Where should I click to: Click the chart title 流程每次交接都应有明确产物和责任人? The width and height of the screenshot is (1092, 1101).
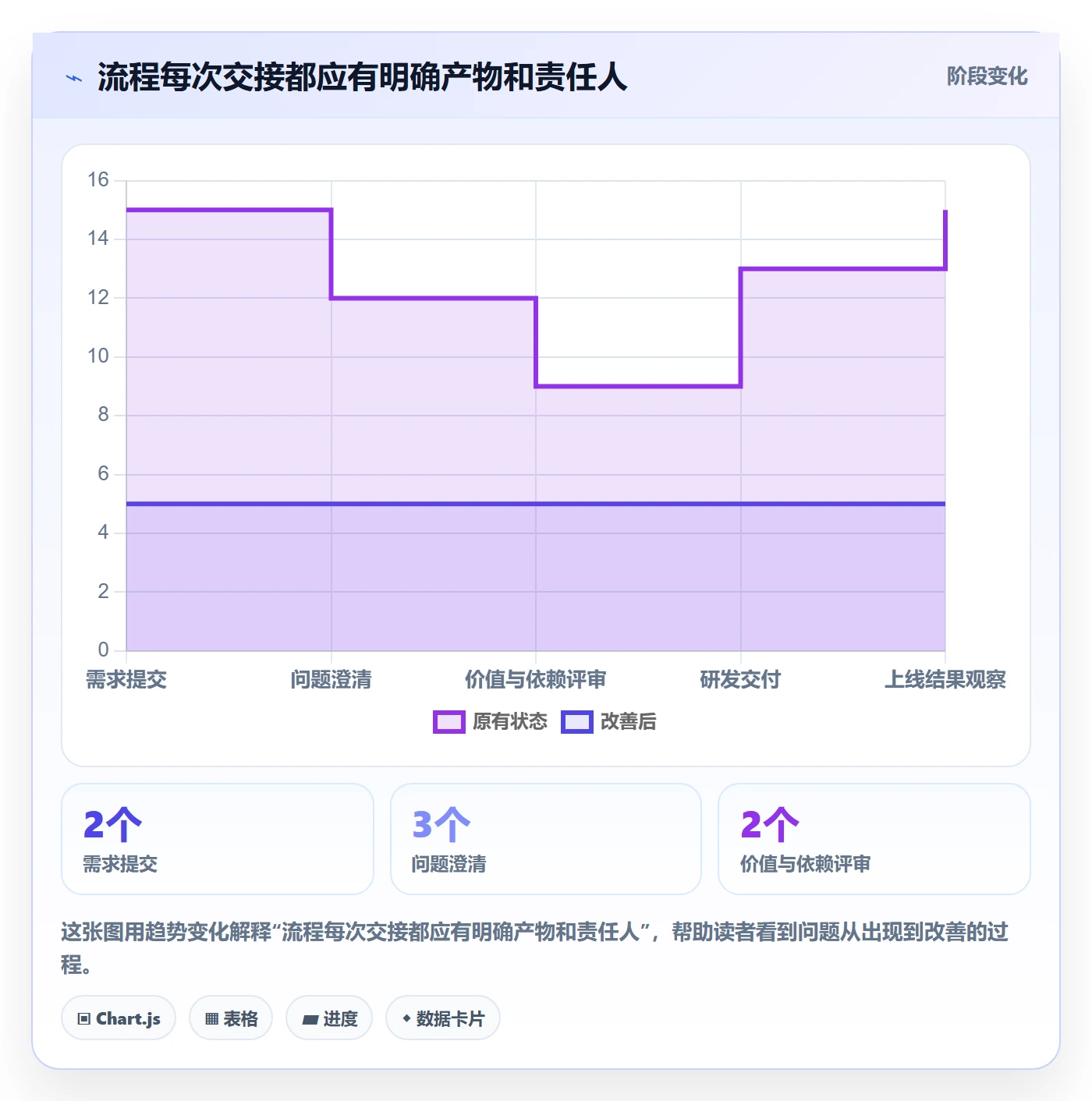pos(363,77)
